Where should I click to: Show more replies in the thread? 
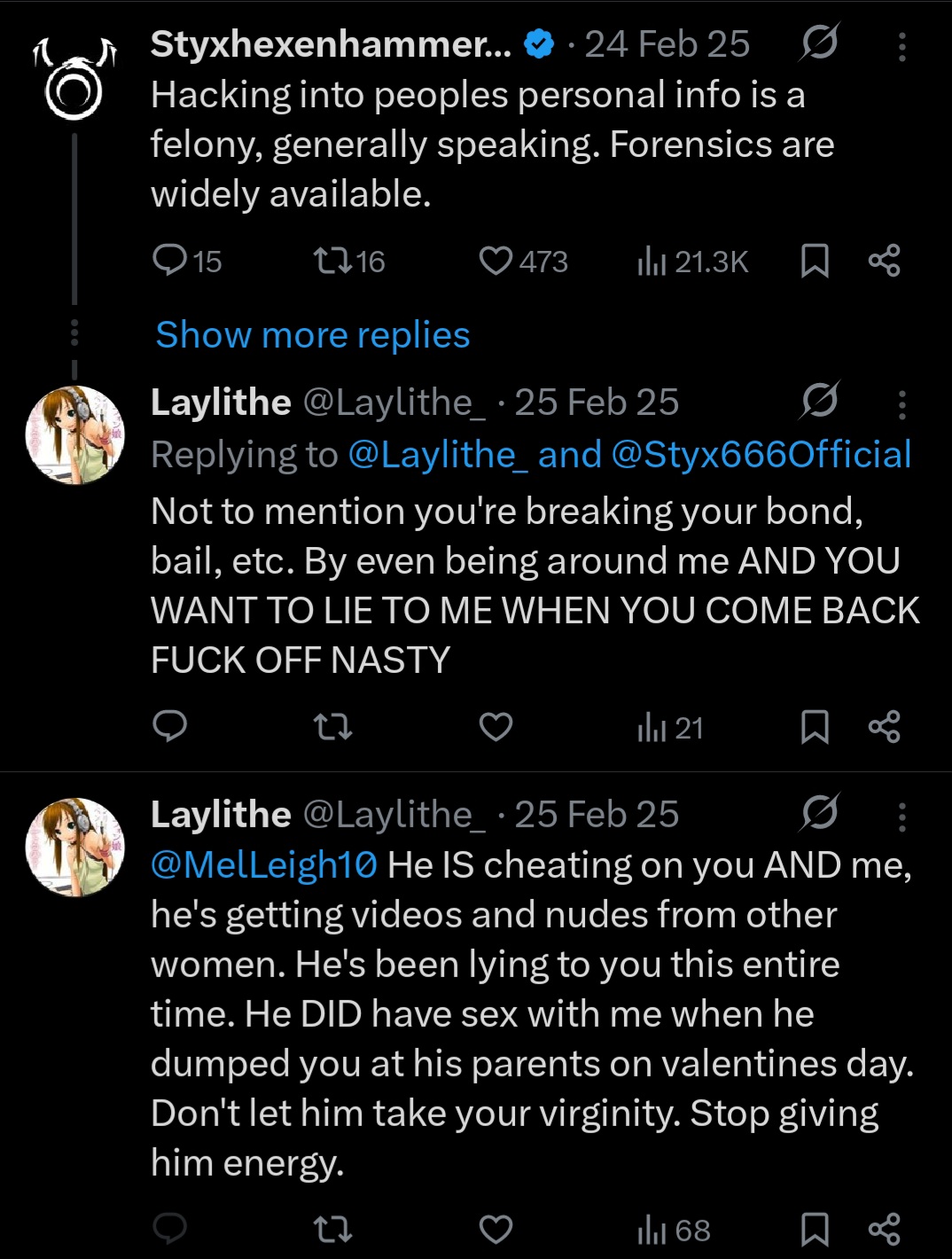point(313,335)
